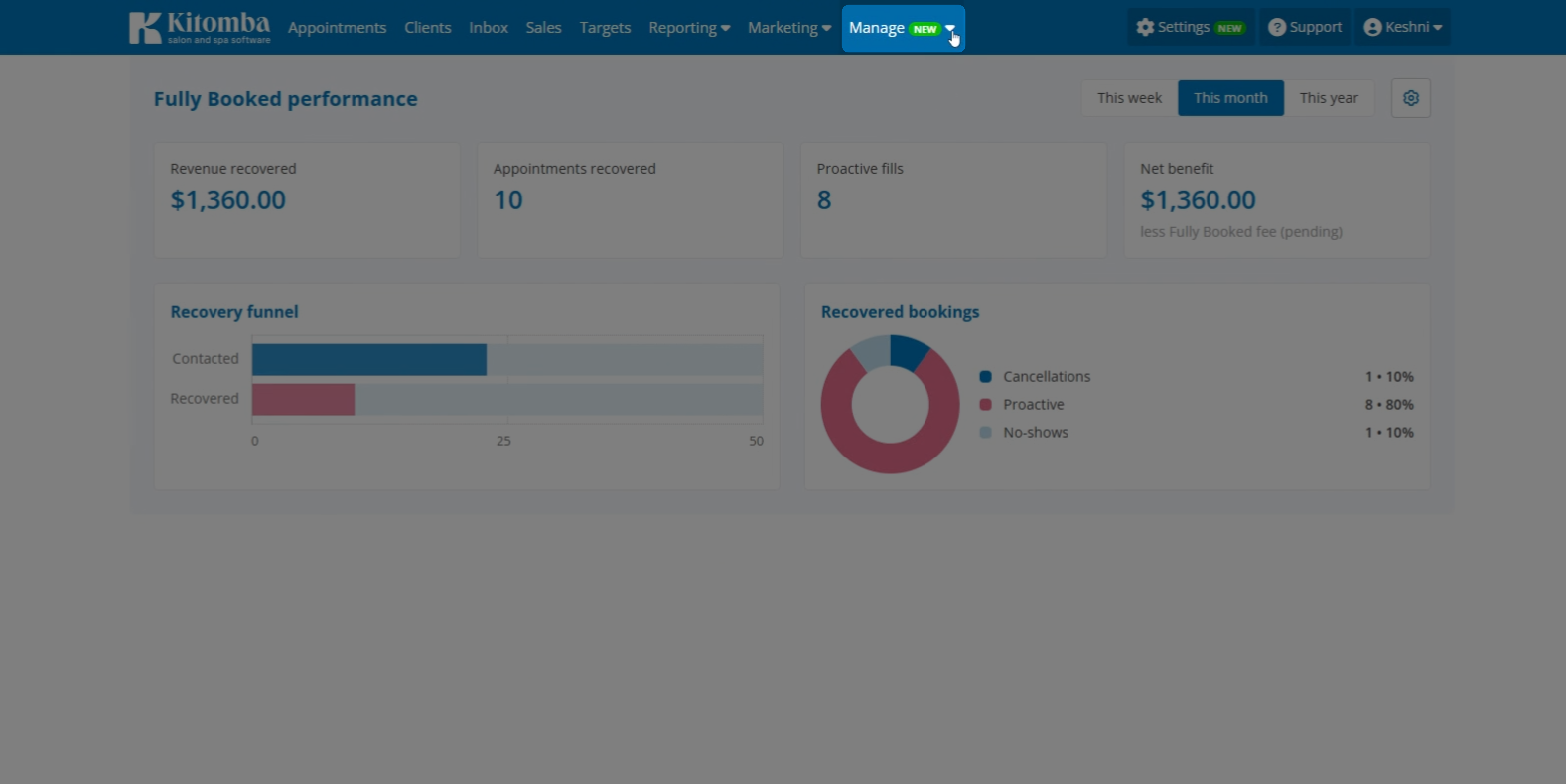Image resolution: width=1566 pixels, height=784 pixels.
Task: Click the Kitomba logo
Action: (x=200, y=27)
